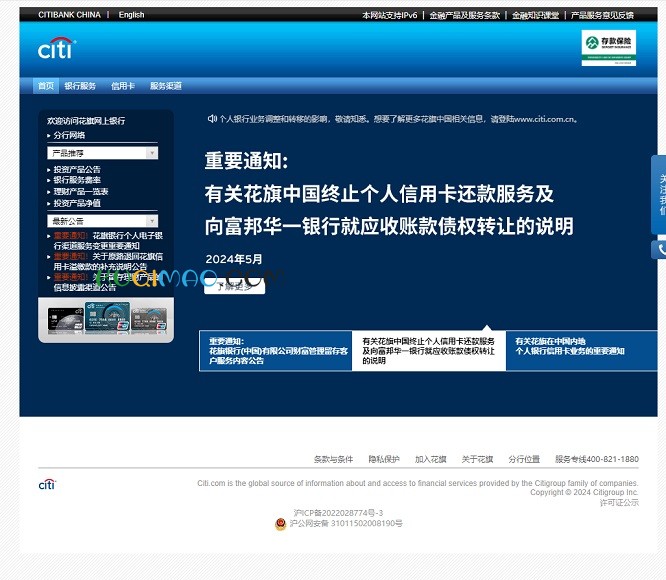Open the 隐私保护 footer link
This screenshot has height=580, width=666.
click(384, 459)
